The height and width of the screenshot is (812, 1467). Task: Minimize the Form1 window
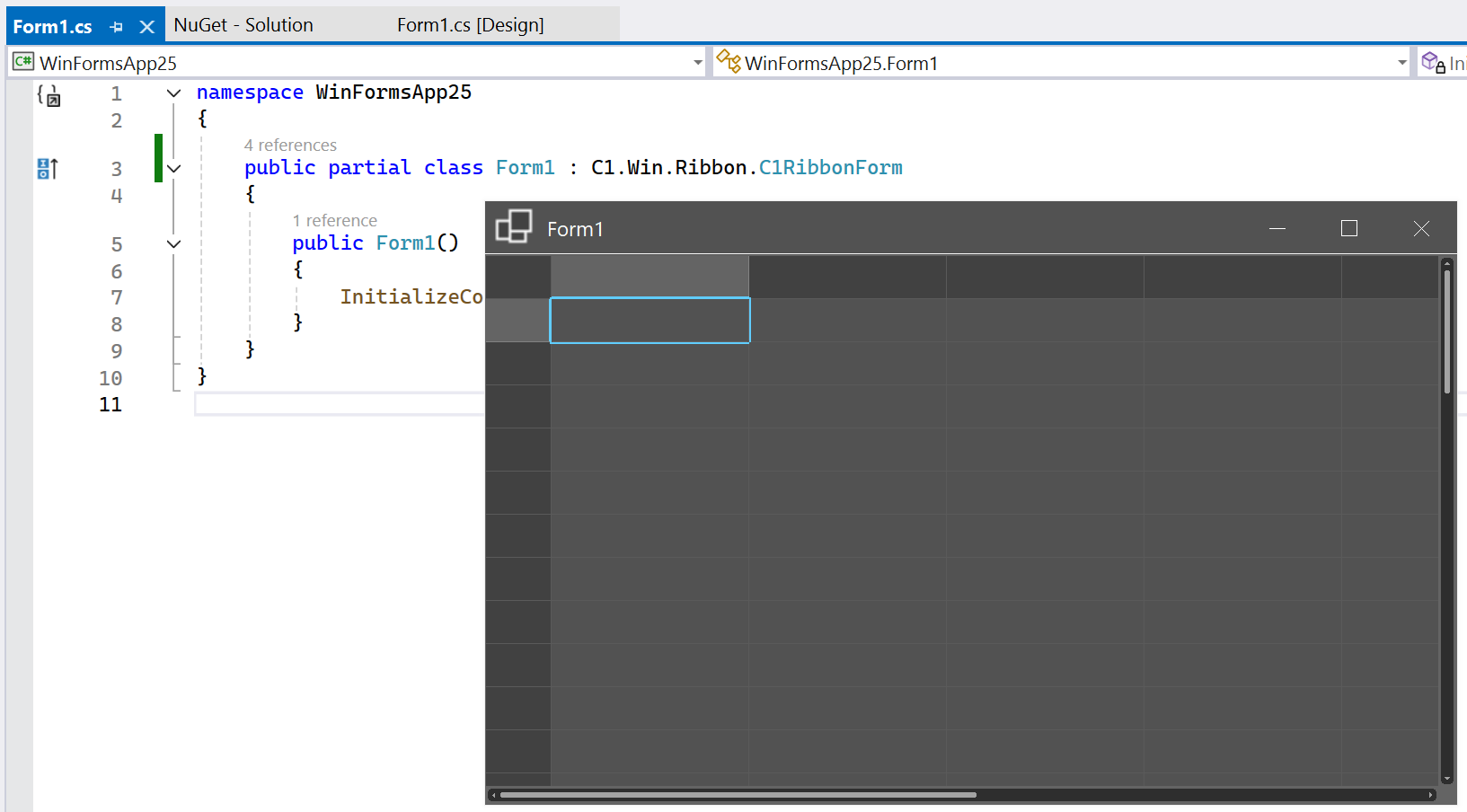pyautogui.click(x=1277, y=228)
